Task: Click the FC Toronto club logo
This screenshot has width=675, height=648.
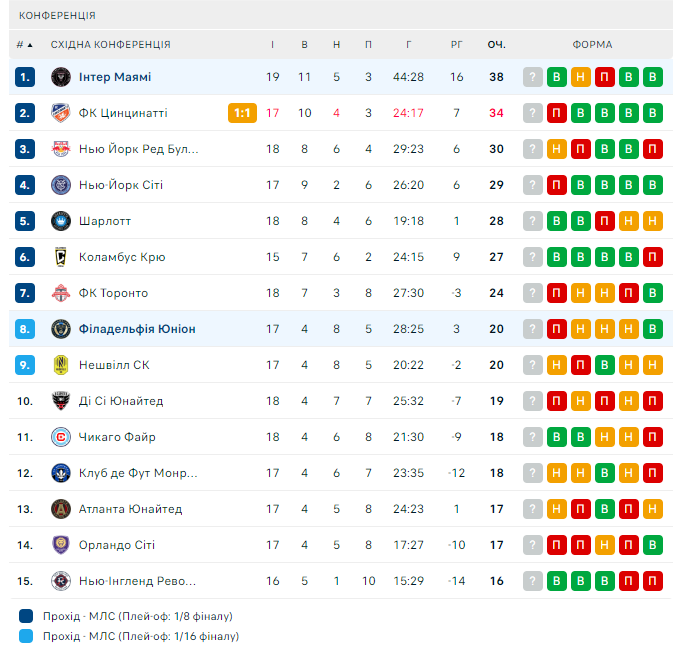Action: (x=60, y=293)
